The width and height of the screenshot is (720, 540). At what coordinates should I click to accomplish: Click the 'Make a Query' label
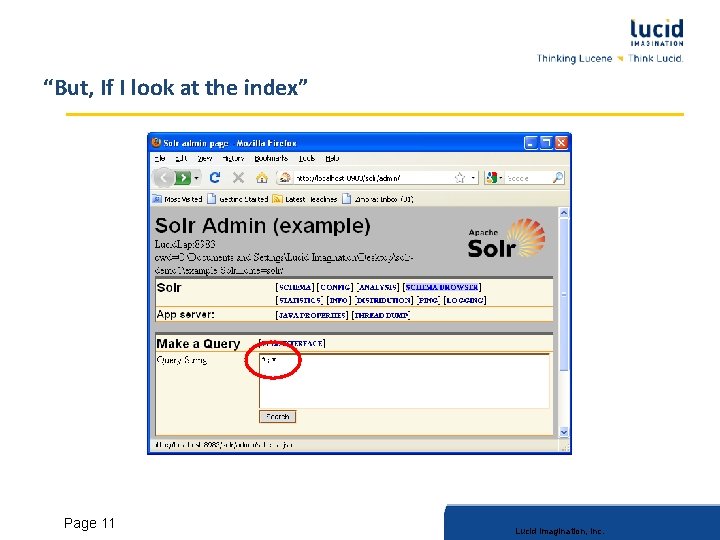(198, 343)
